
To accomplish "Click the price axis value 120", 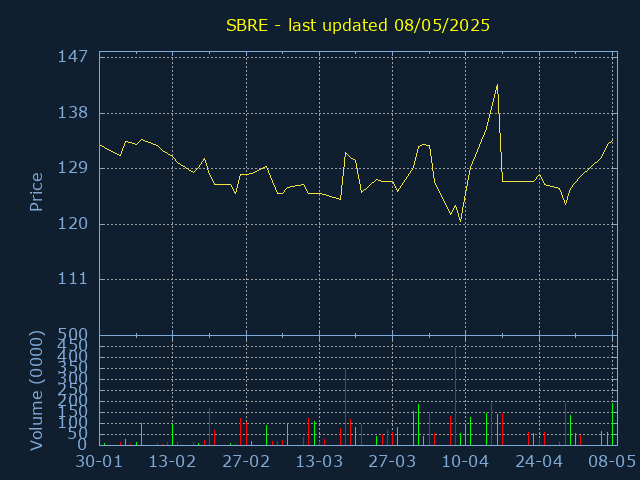I will (73, 224).
